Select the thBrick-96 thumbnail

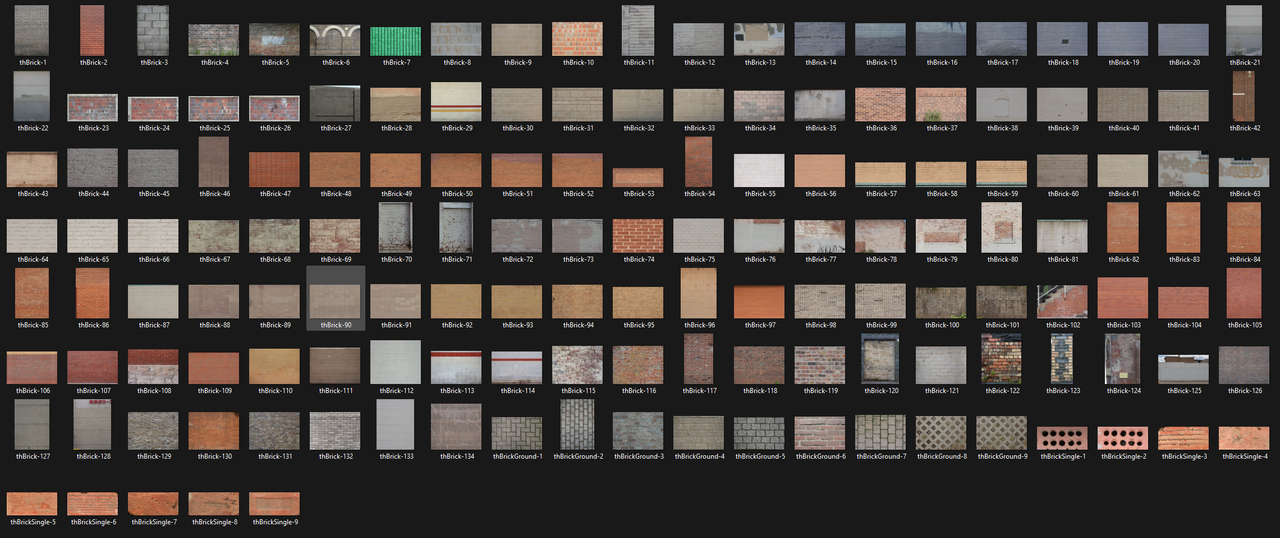tap(698, 293)
